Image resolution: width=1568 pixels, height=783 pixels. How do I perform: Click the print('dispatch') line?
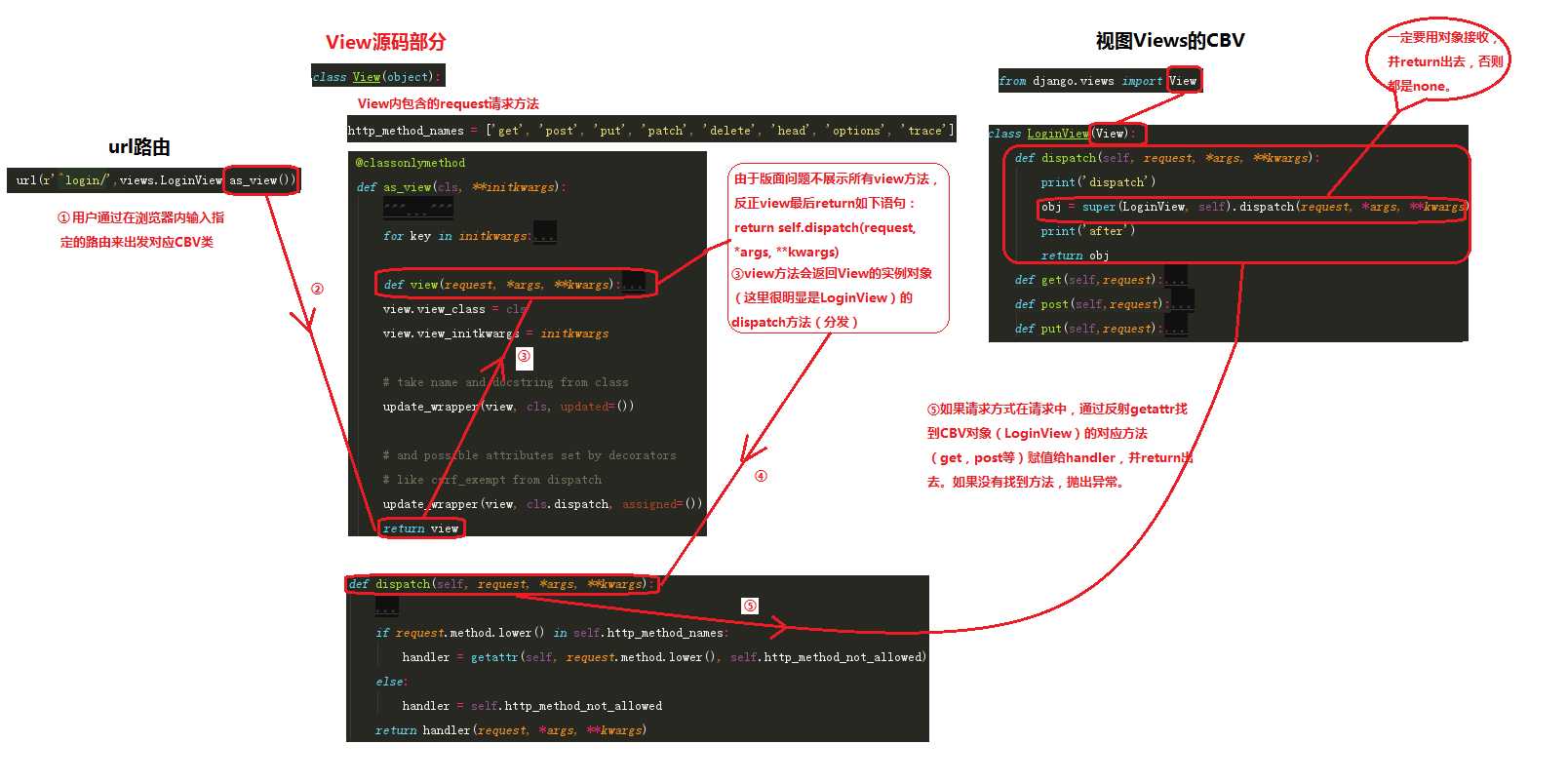click(1098, 182)
